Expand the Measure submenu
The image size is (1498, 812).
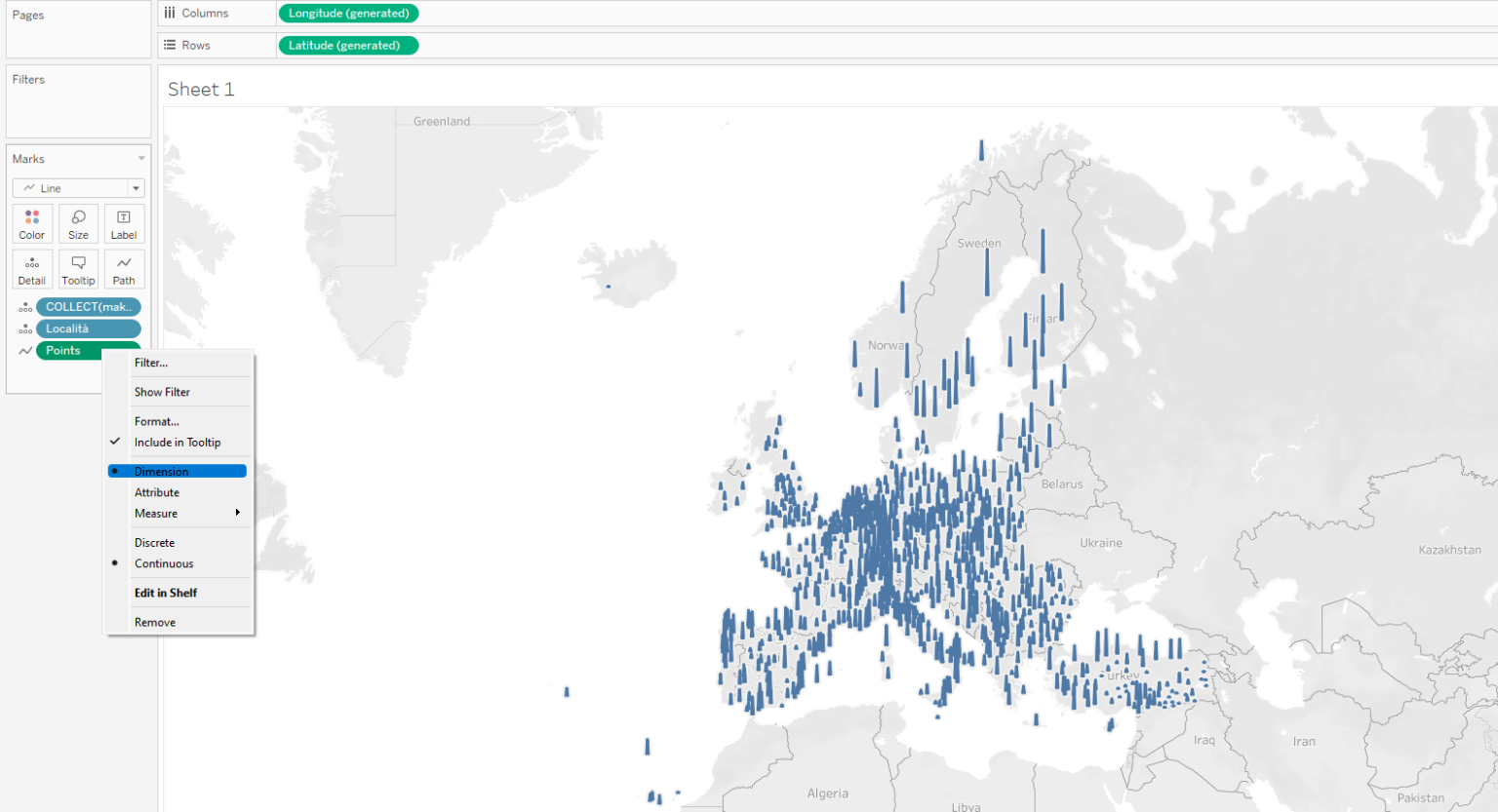pyautogui.click(x=156, y=513)
